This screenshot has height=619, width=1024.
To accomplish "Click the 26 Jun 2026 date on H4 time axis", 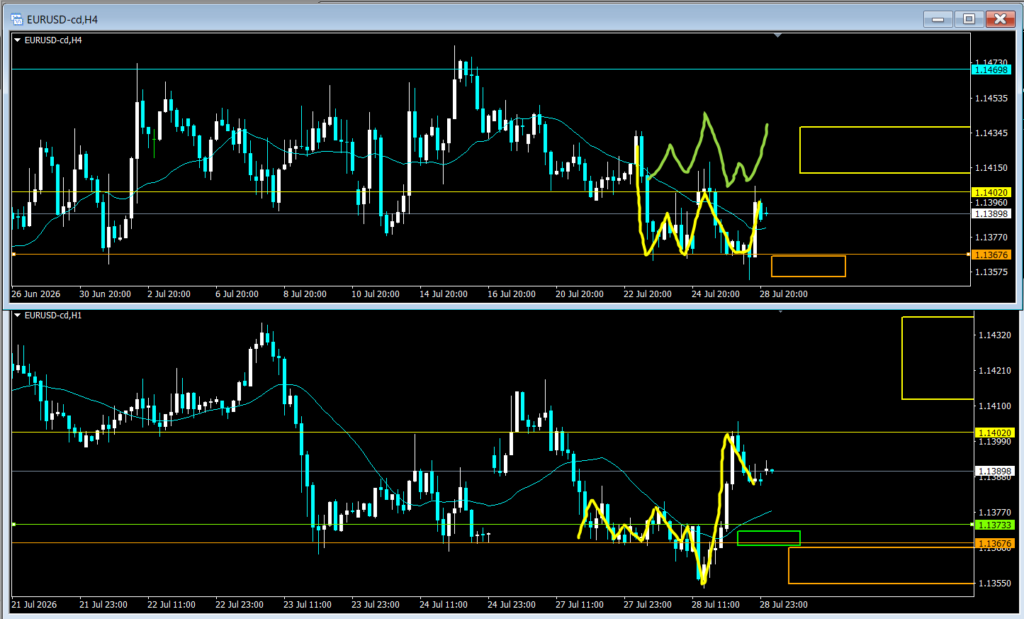I will [x=36, y=294].
